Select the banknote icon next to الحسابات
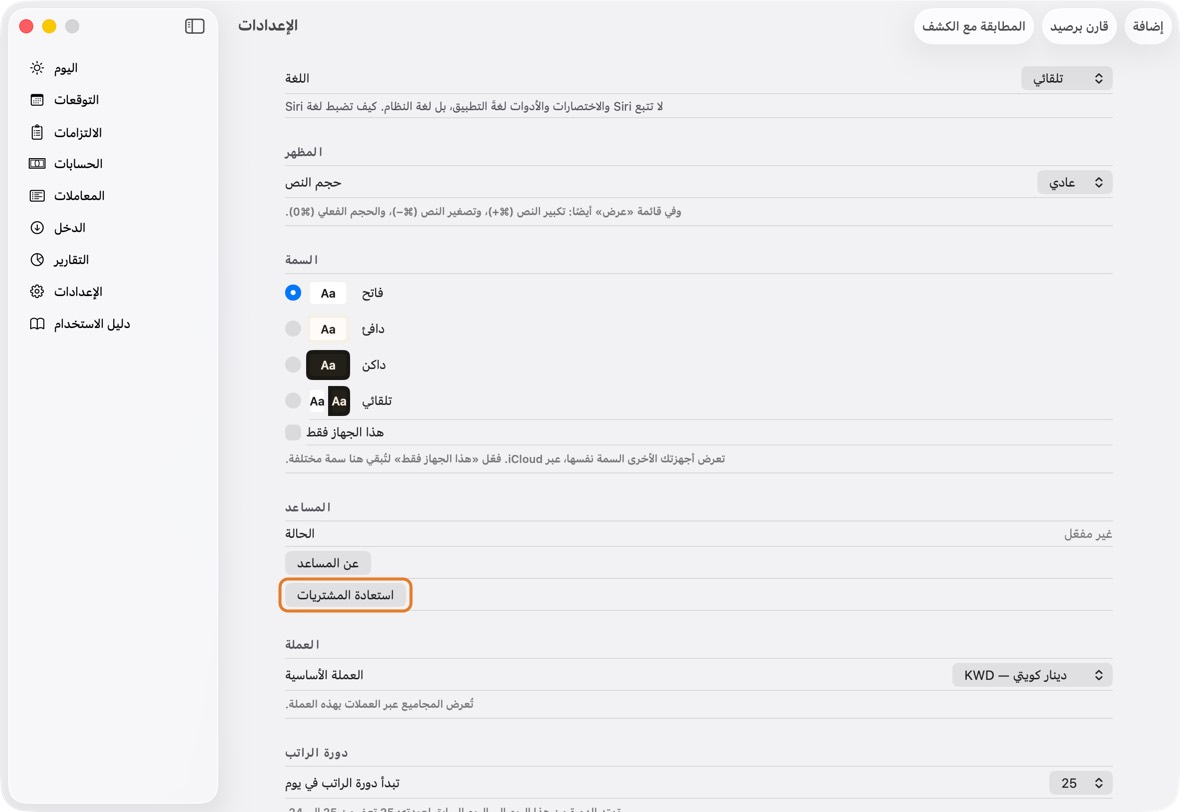Screen dimensions: 1180x812 pos(37,164)
